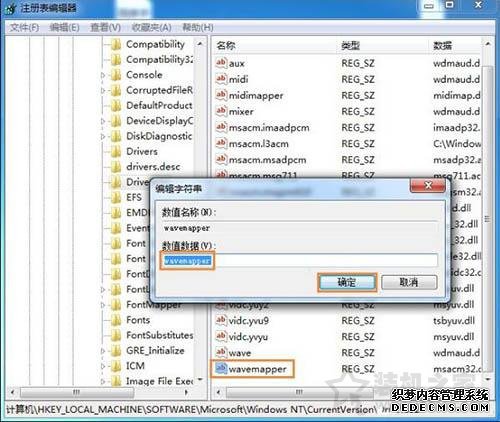
Task: Expand the Image File Exec tree node
Action: click(x=103, y=381)
